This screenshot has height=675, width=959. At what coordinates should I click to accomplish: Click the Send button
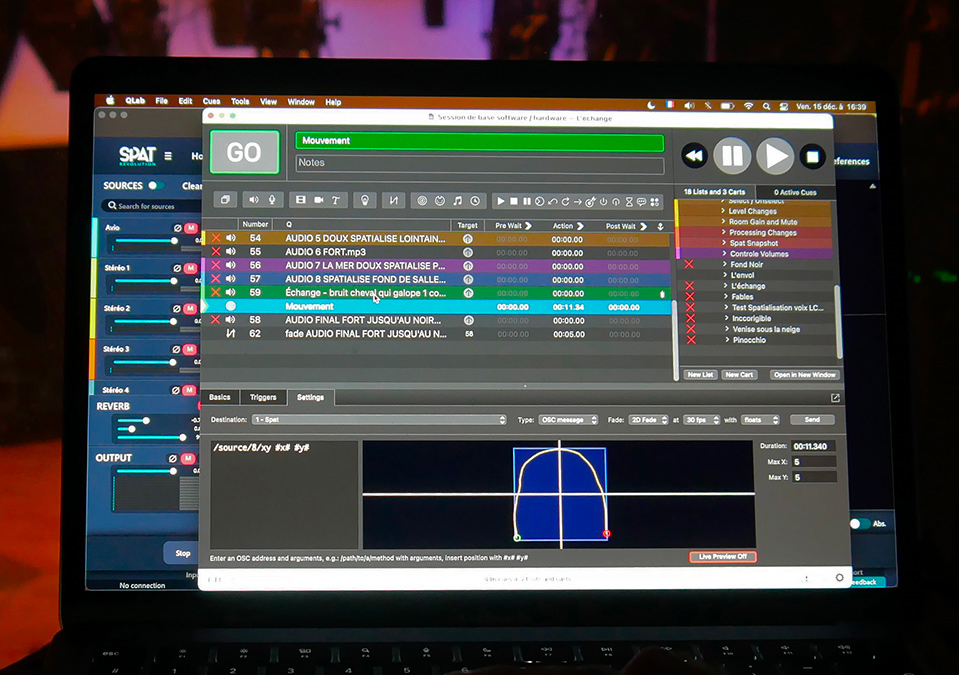tap(812, 420)
